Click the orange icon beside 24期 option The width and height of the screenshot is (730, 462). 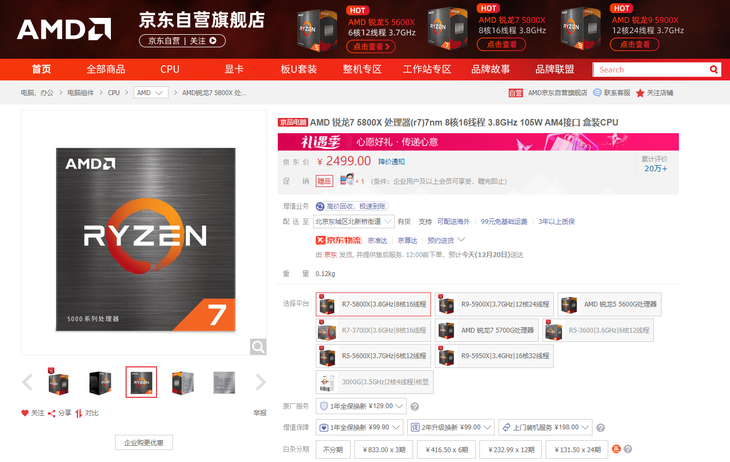pos(616,449)
